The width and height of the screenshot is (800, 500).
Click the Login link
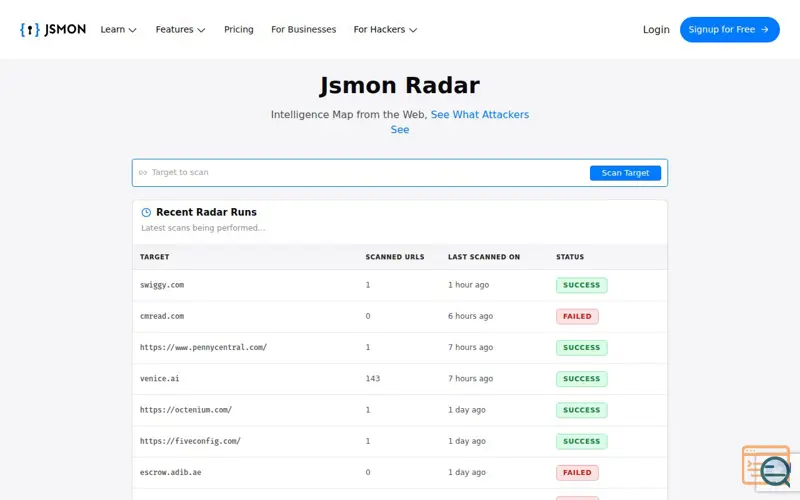click(x=656, y=30)
